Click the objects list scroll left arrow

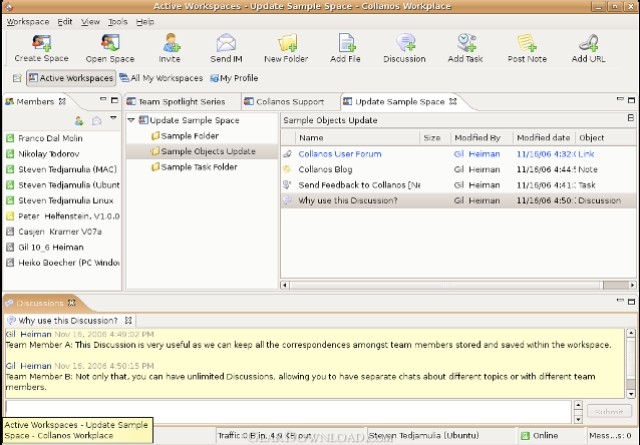point(284,285)
